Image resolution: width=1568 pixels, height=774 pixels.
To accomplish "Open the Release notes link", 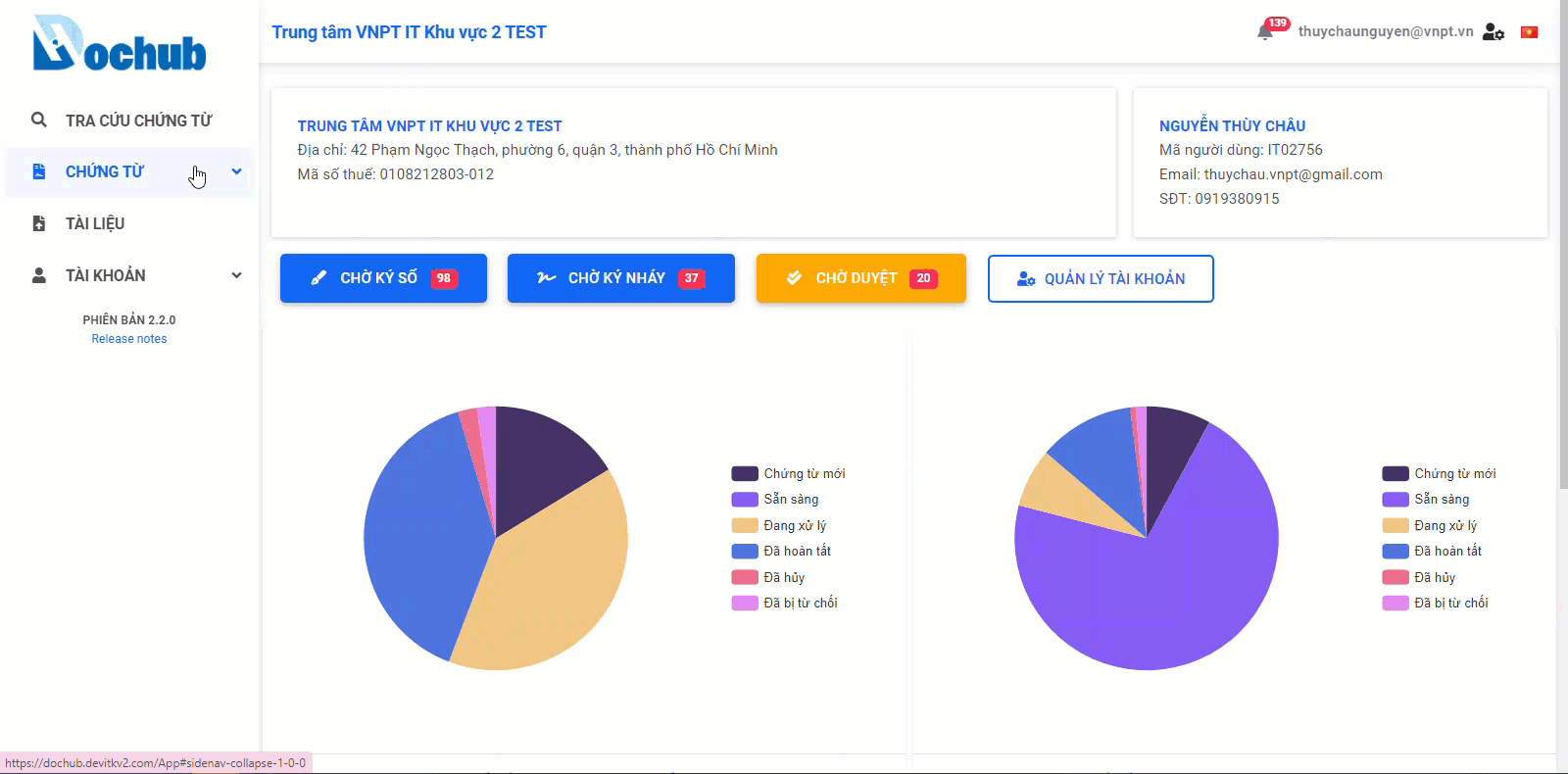I will (x=129, y=339).
